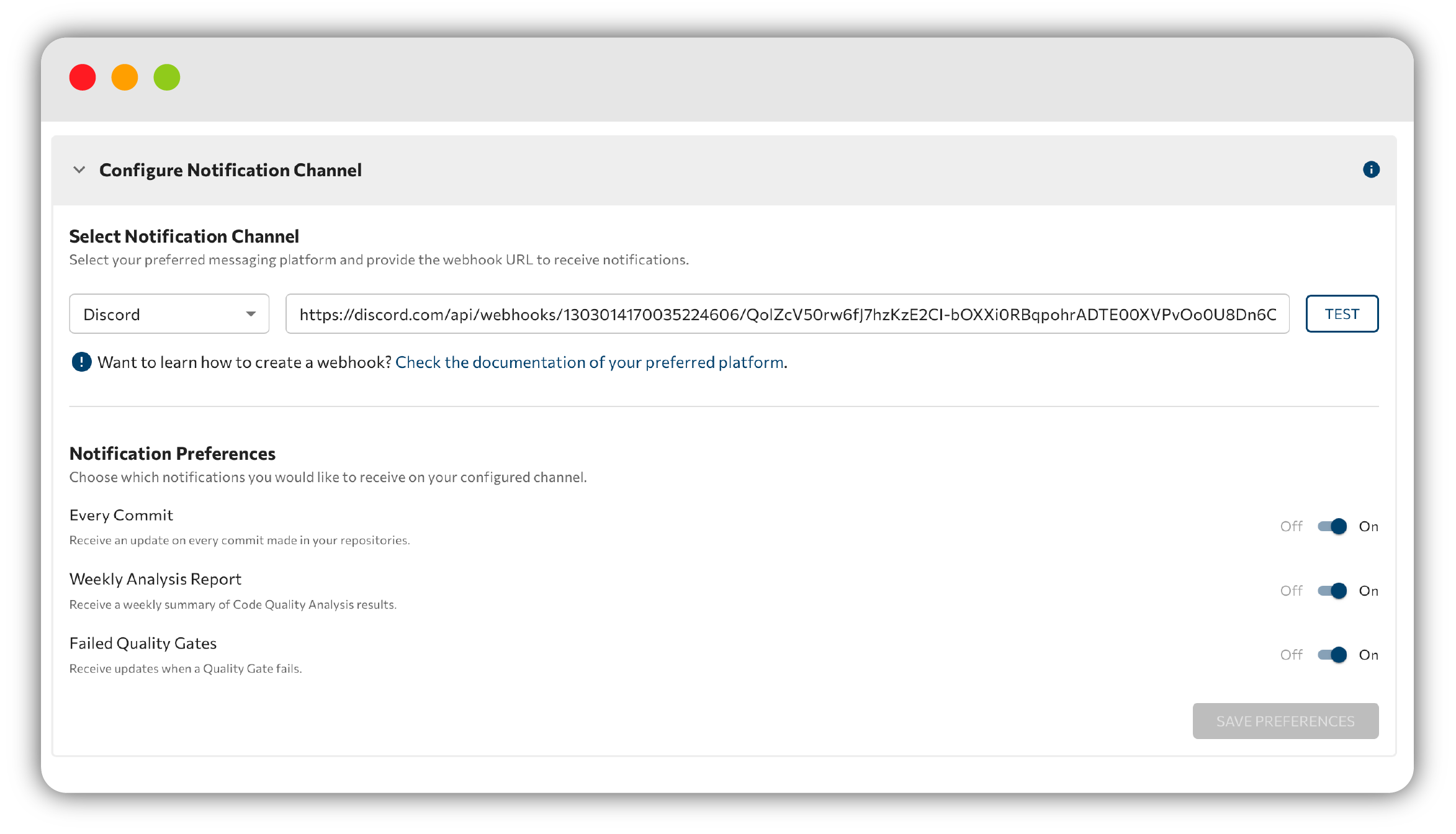Screen dimensions: 1456x834
Task: Toggle the Weekly Analysis Report switch
Action: 1332,591
